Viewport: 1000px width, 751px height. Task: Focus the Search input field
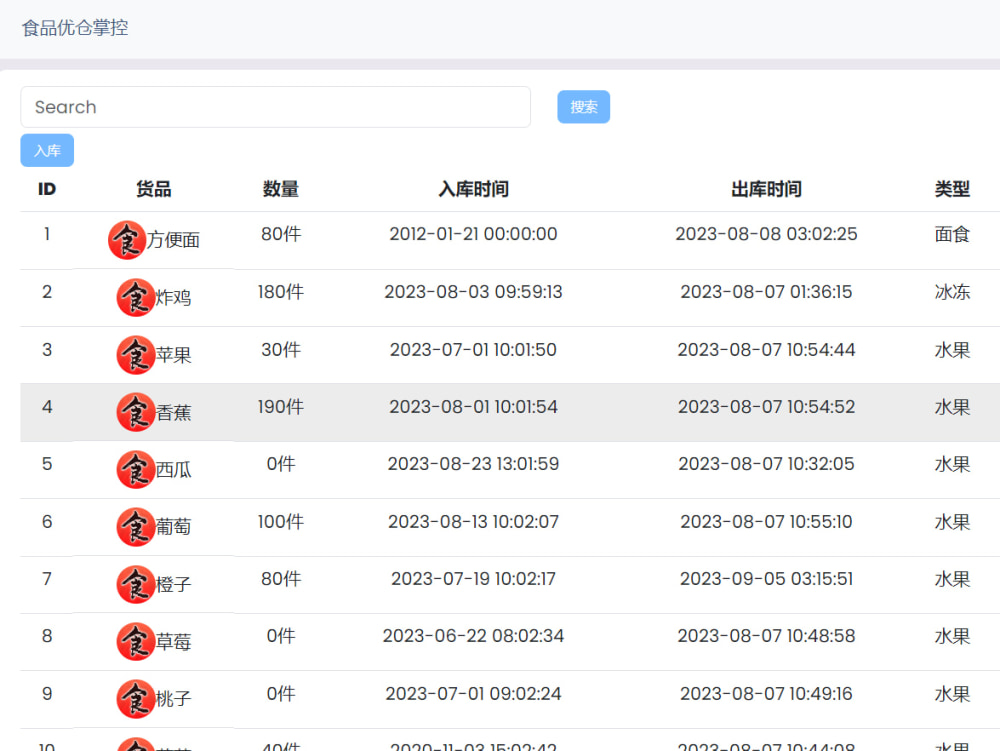(276, 107)
